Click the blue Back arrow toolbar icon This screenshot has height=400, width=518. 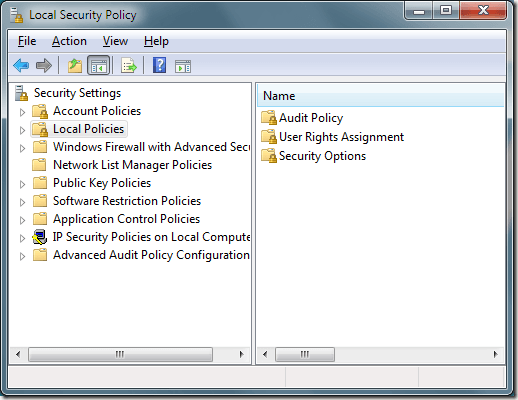point(21,65)
